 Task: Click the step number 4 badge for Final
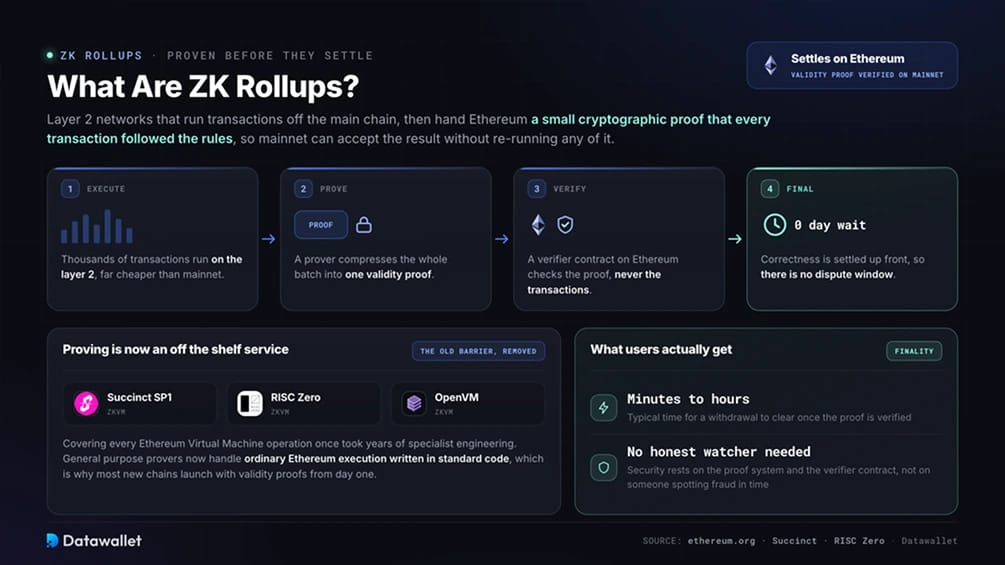pyautogui.click(x=770, y=189)
